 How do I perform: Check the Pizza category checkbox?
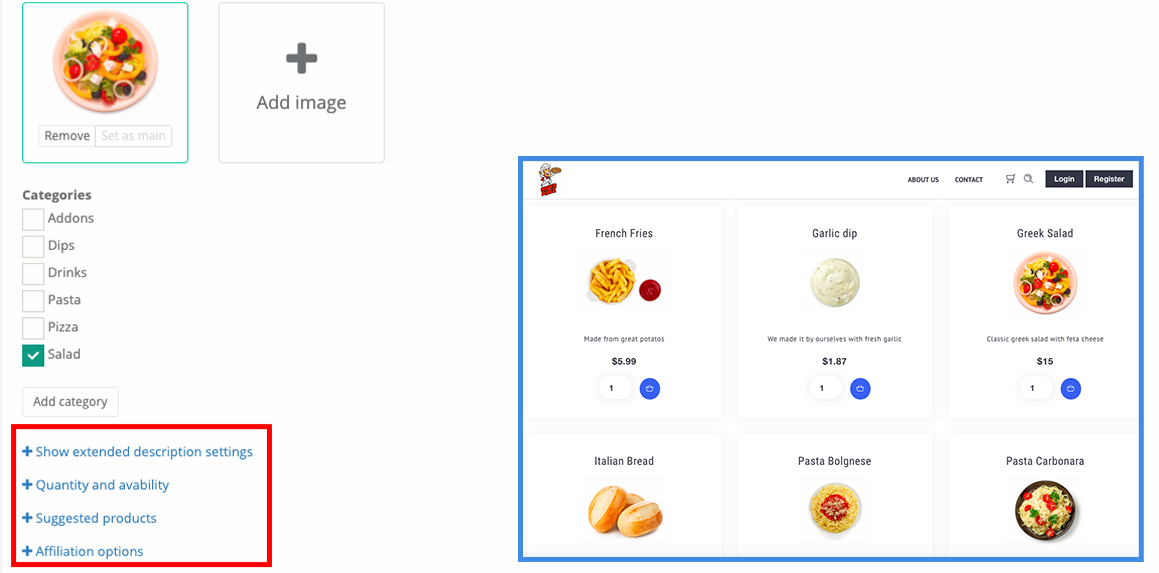[x=33, y=328]
